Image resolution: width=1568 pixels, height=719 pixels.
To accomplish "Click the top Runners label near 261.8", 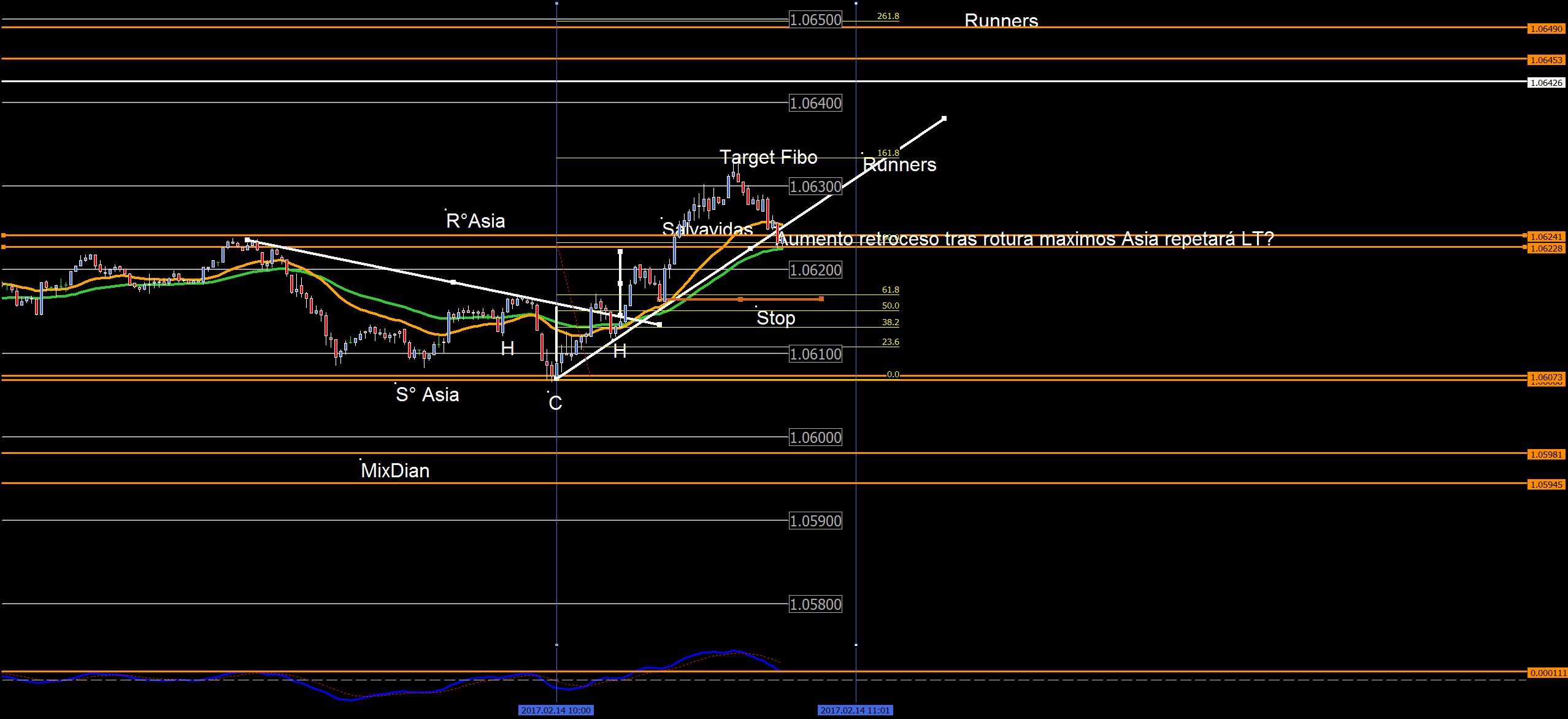I will tap(1001, 20).
